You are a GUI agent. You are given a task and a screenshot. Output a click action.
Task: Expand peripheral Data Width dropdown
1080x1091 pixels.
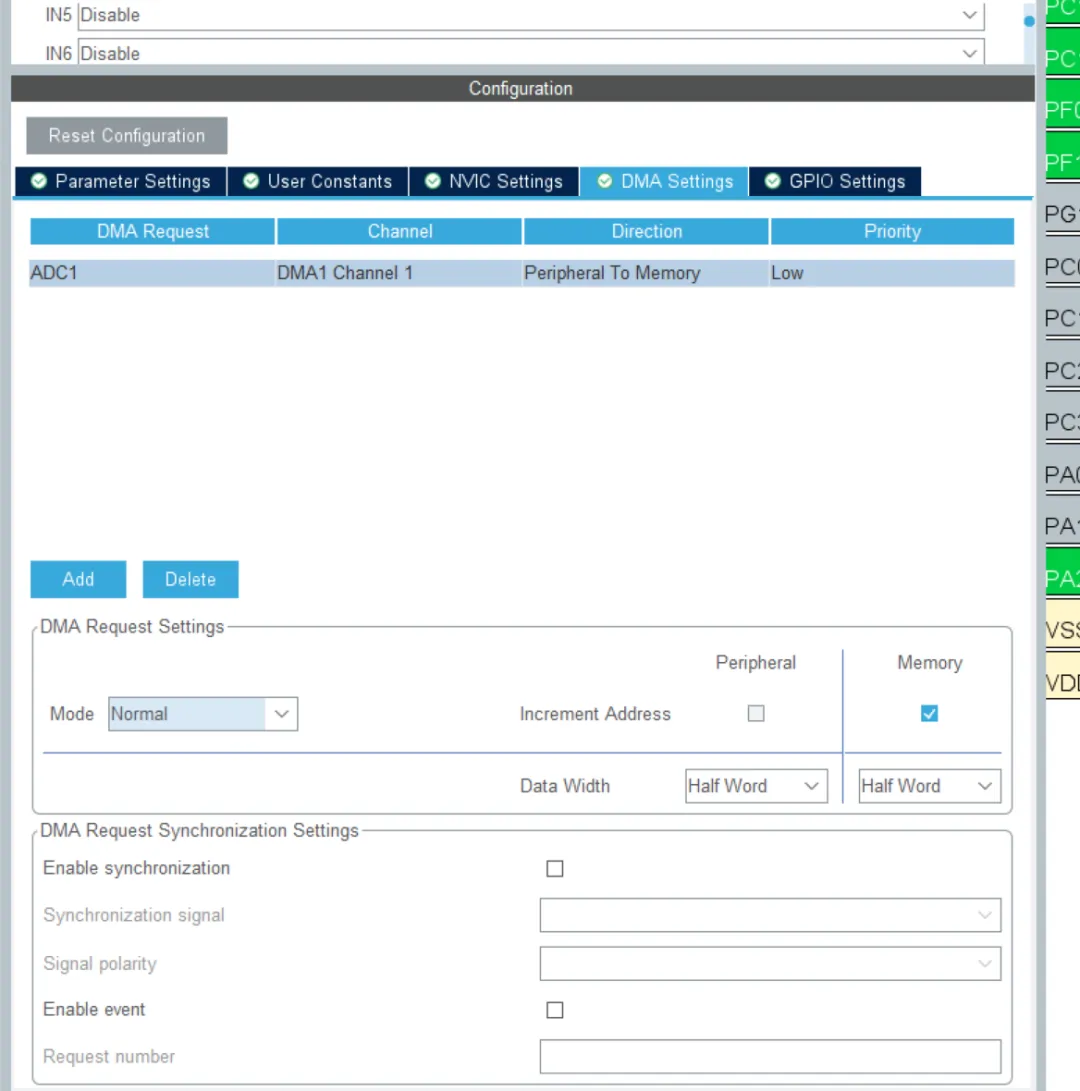pyautogui.click(x=756, y=786)
